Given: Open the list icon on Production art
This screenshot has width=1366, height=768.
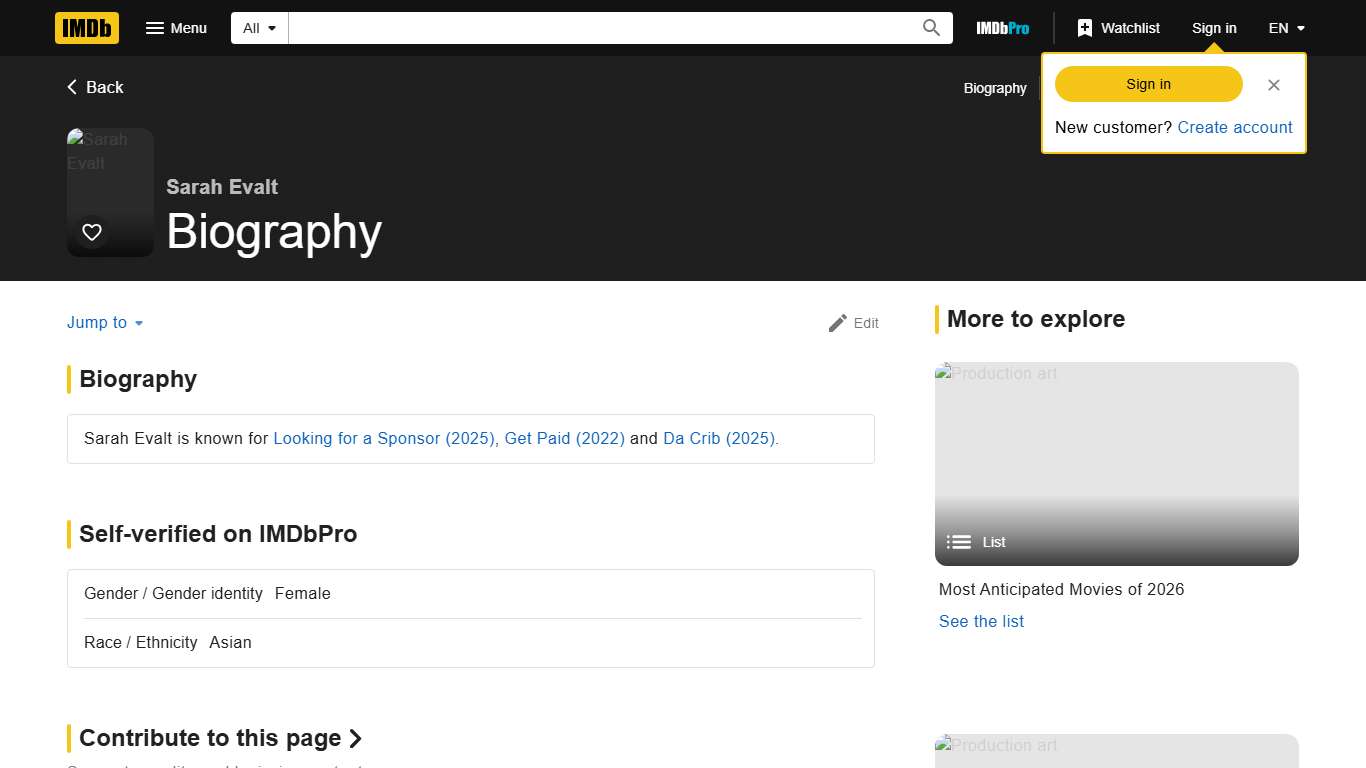Looking at the screenshot, I should point(959,542).
